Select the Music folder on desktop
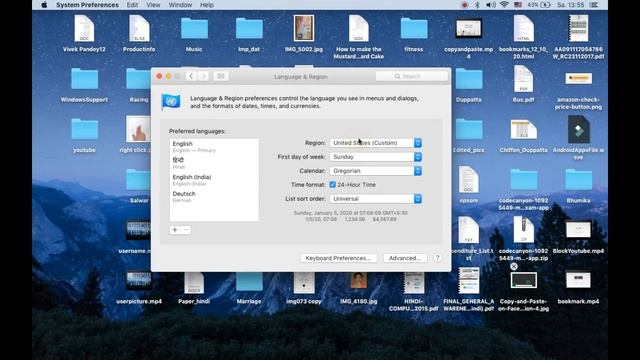The width and height of the screenshot is (640, 360). pos(194,29)
